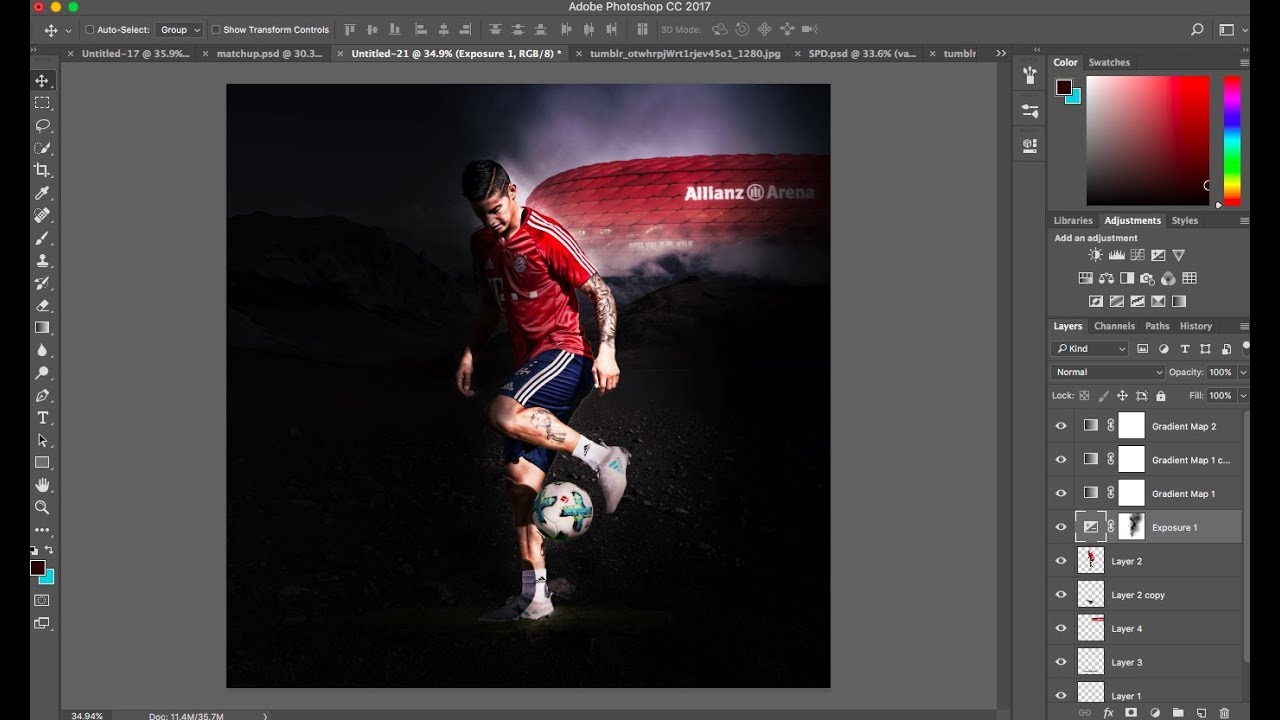Viewport: 1280px width, 720px height.
Task: Click the Opacity 100% input field
Action: [1221, 372]
